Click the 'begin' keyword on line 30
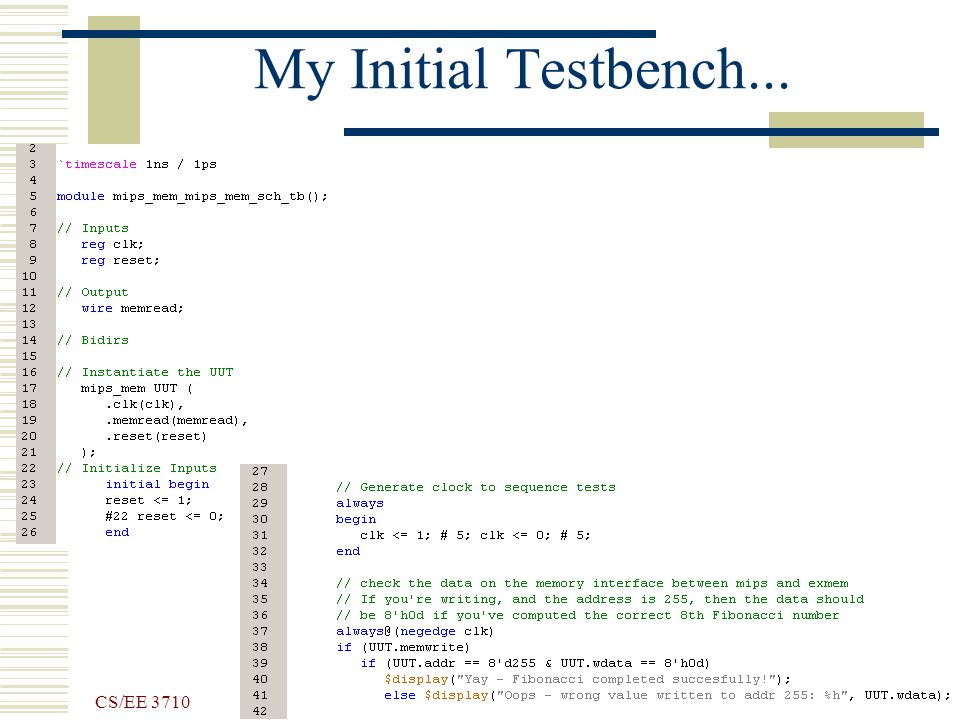 point(356,519)
